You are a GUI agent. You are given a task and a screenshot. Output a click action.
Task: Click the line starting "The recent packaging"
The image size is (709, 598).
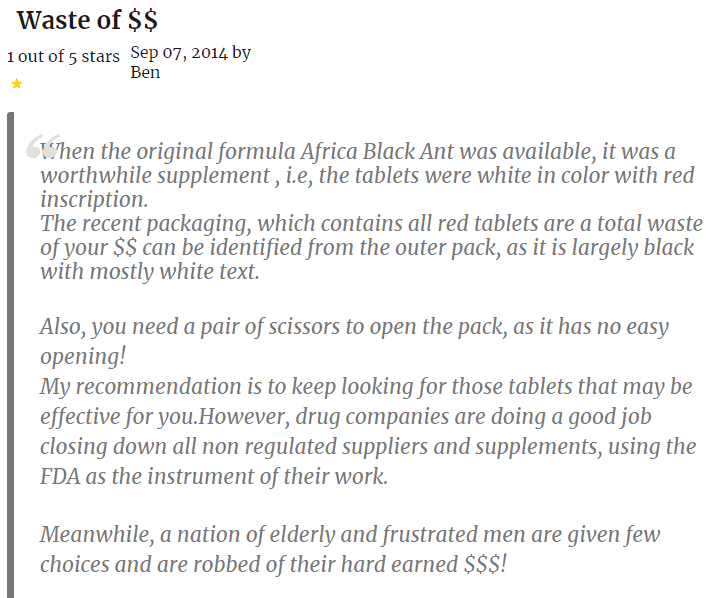click(x=371, y=224)
